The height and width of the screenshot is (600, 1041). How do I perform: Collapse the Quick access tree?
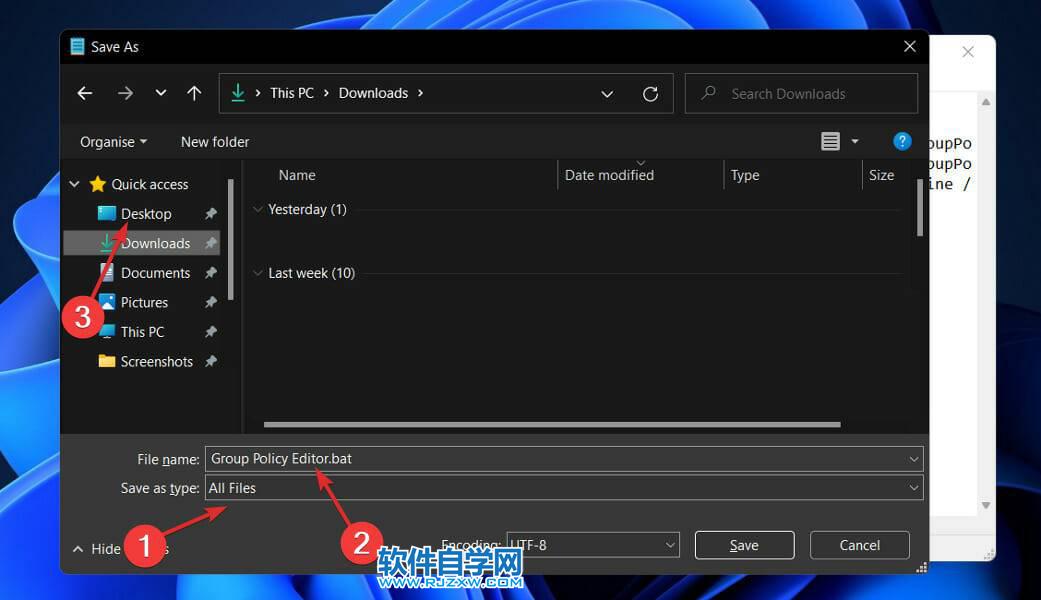tap(74, 184)
